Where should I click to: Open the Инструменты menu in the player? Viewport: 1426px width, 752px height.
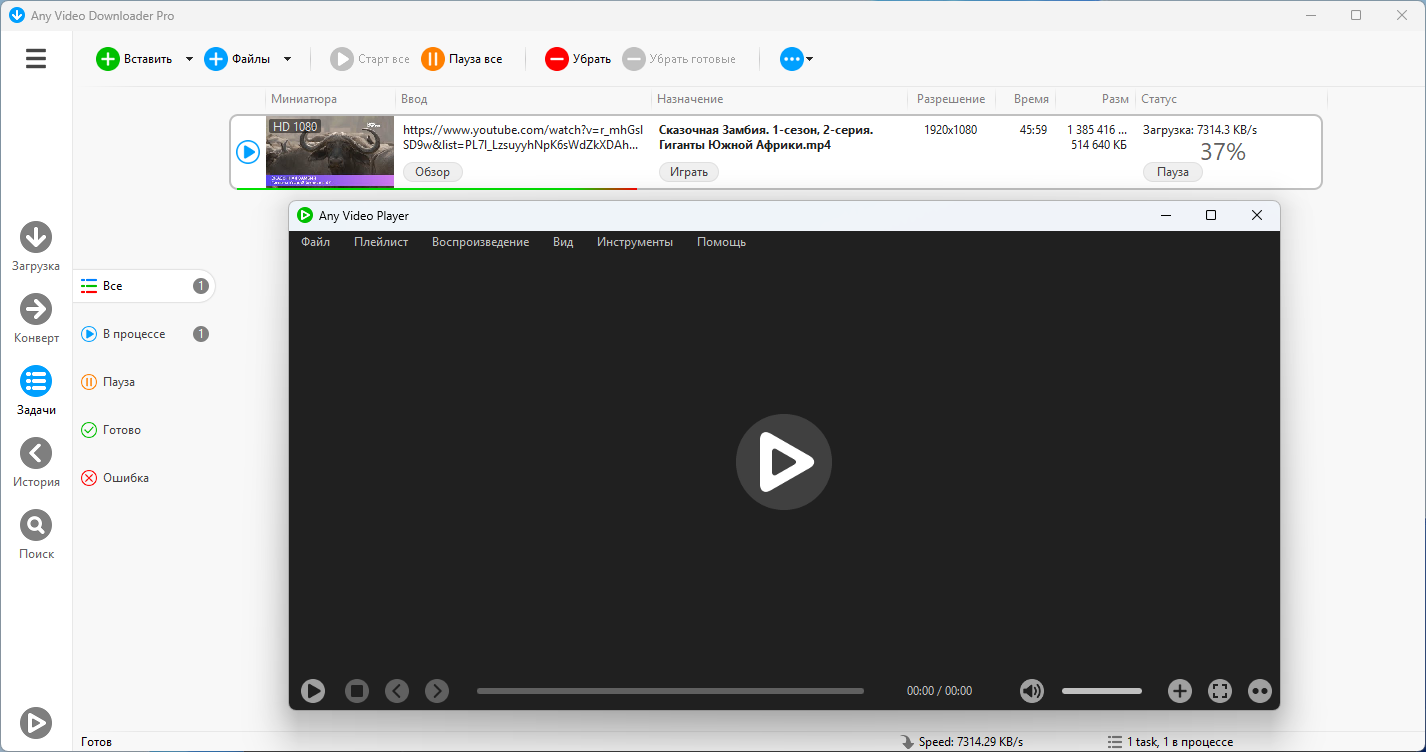click(634, 242)
